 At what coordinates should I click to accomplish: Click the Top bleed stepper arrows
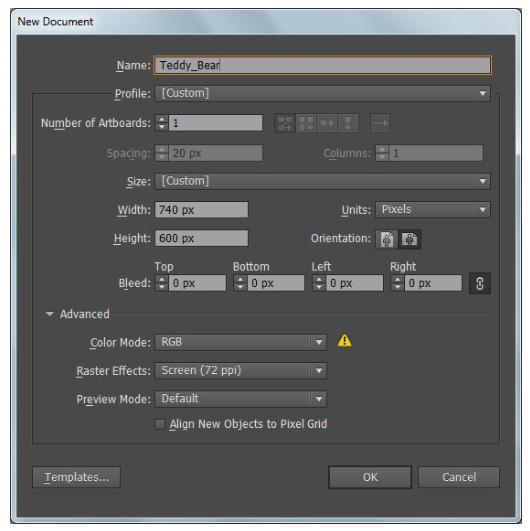click(x=162, y=283)
